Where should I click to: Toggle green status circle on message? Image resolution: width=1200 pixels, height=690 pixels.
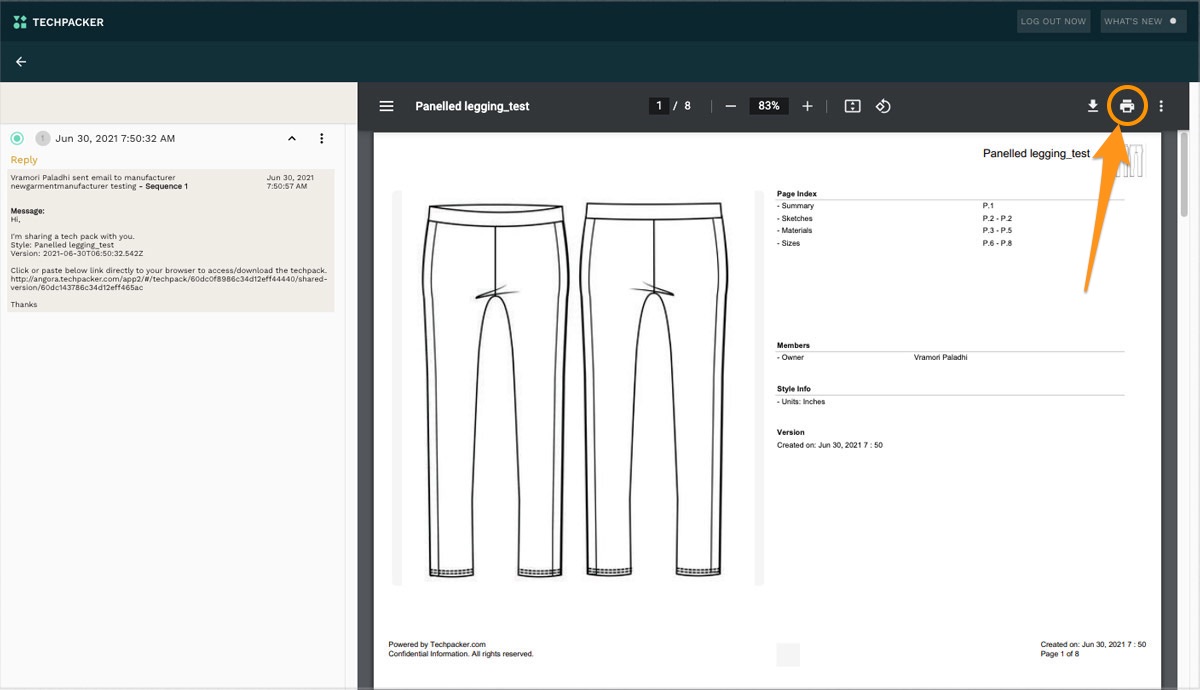pos(17,138)
